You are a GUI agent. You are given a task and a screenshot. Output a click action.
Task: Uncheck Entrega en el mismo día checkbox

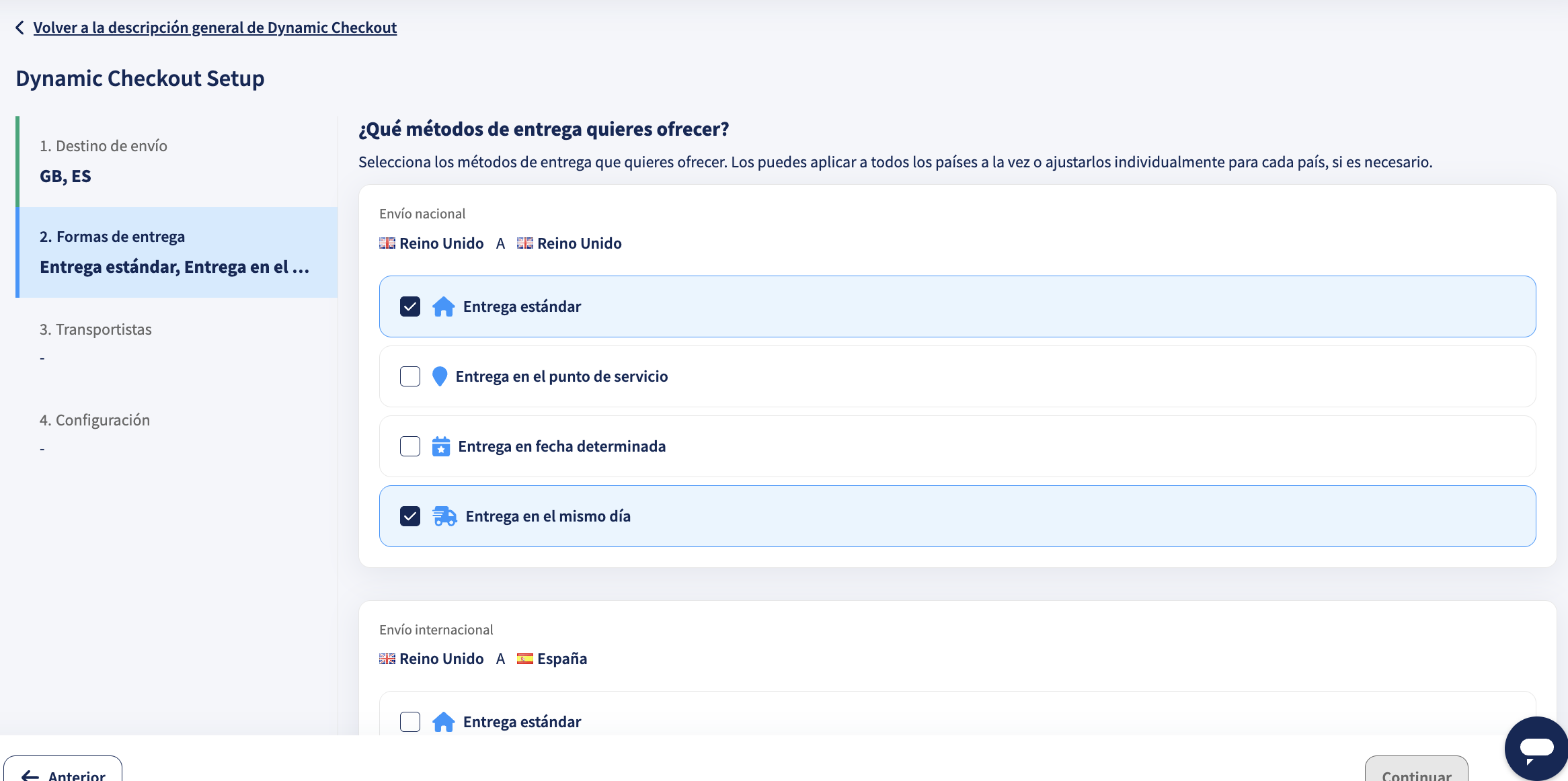click(x=410, y=516)
